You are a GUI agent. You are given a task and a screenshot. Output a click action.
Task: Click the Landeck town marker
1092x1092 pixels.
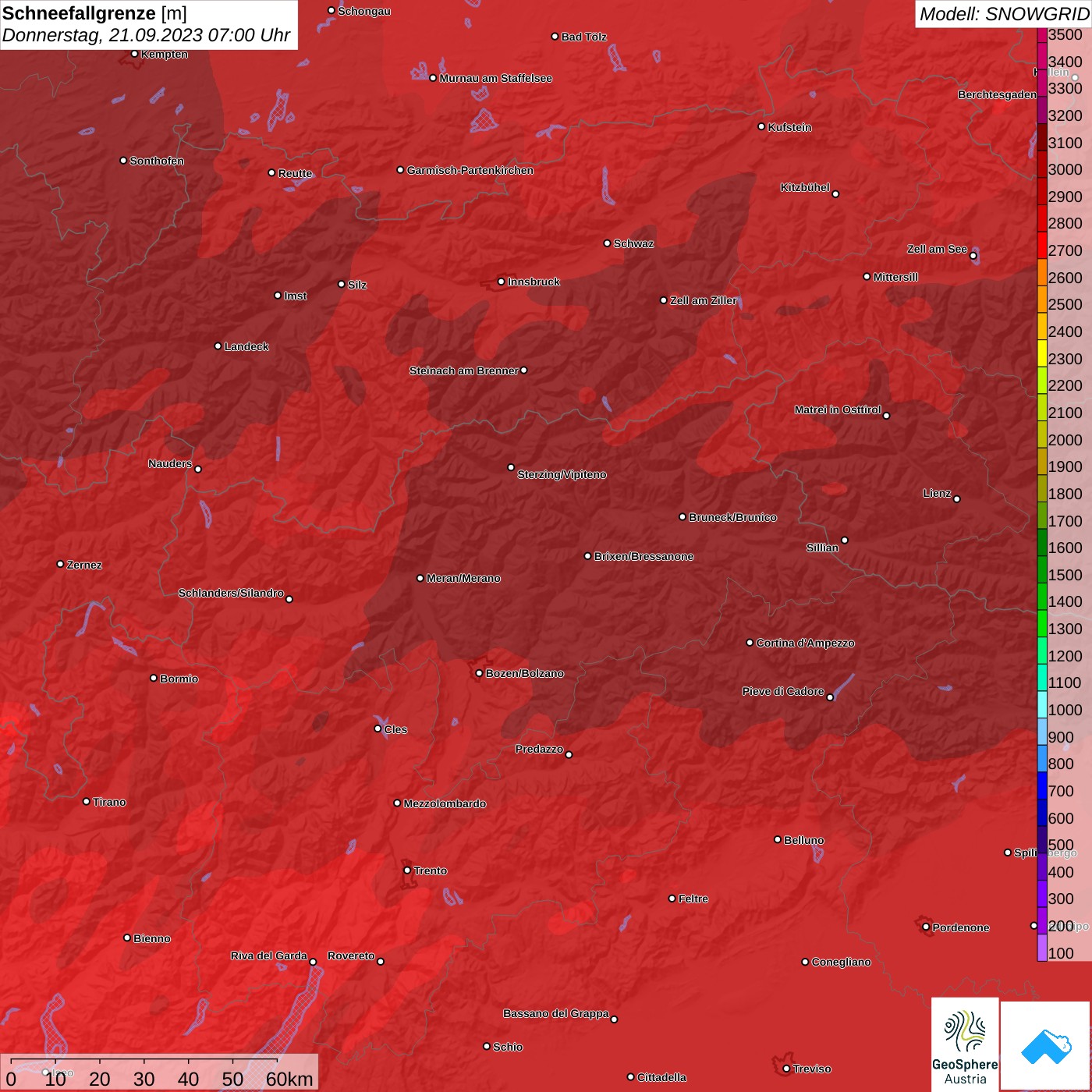pyautogui.click(x=218, y=346)
